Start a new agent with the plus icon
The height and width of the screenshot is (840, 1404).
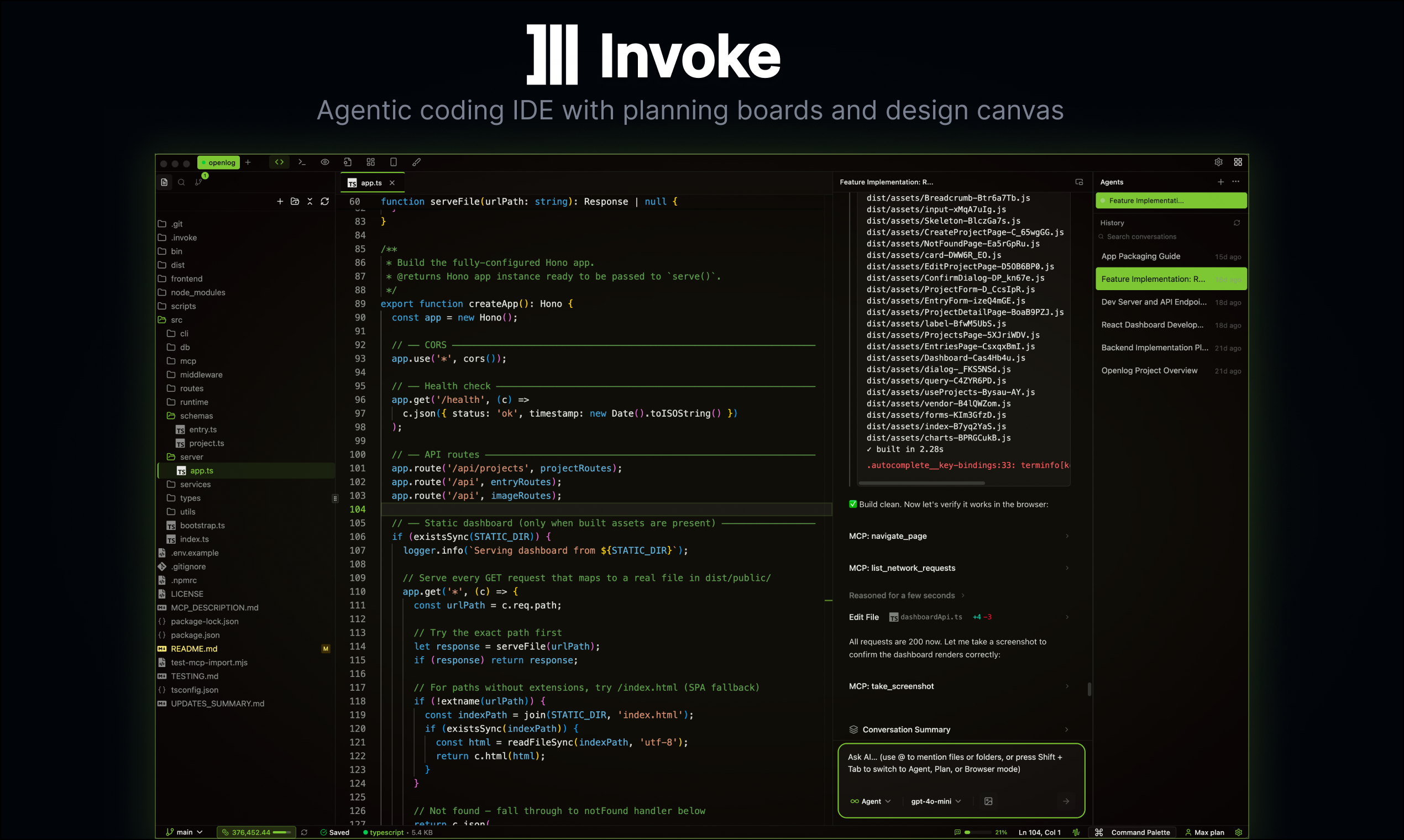pos(1220,182)
